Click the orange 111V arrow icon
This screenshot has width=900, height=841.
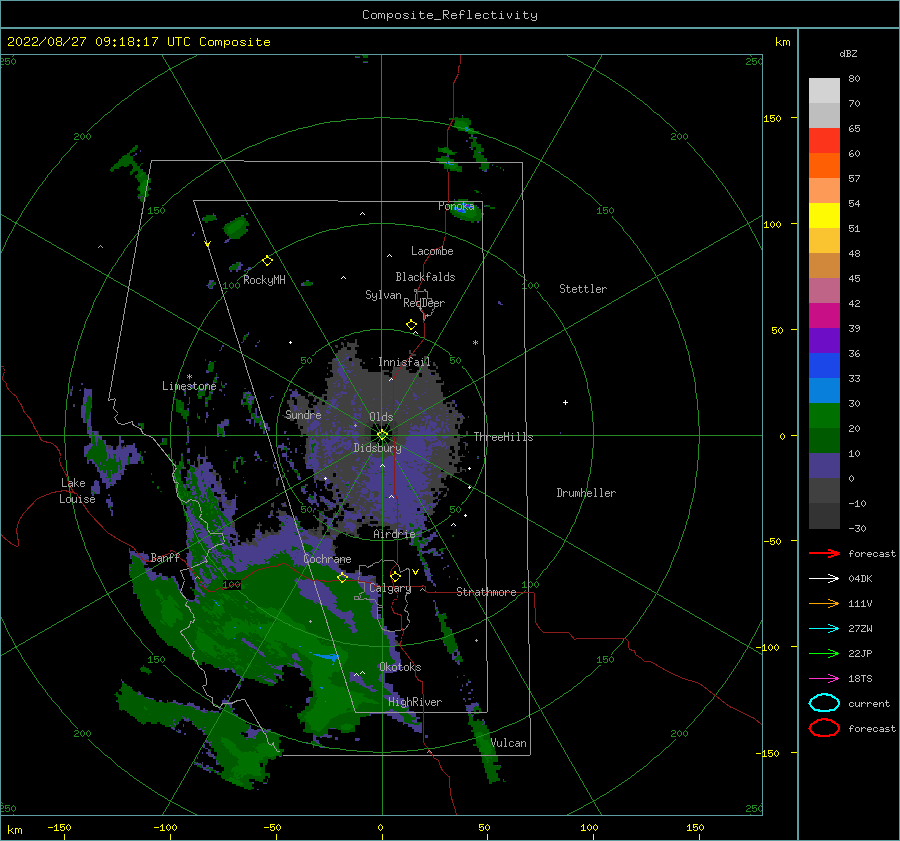pos(824,603)
